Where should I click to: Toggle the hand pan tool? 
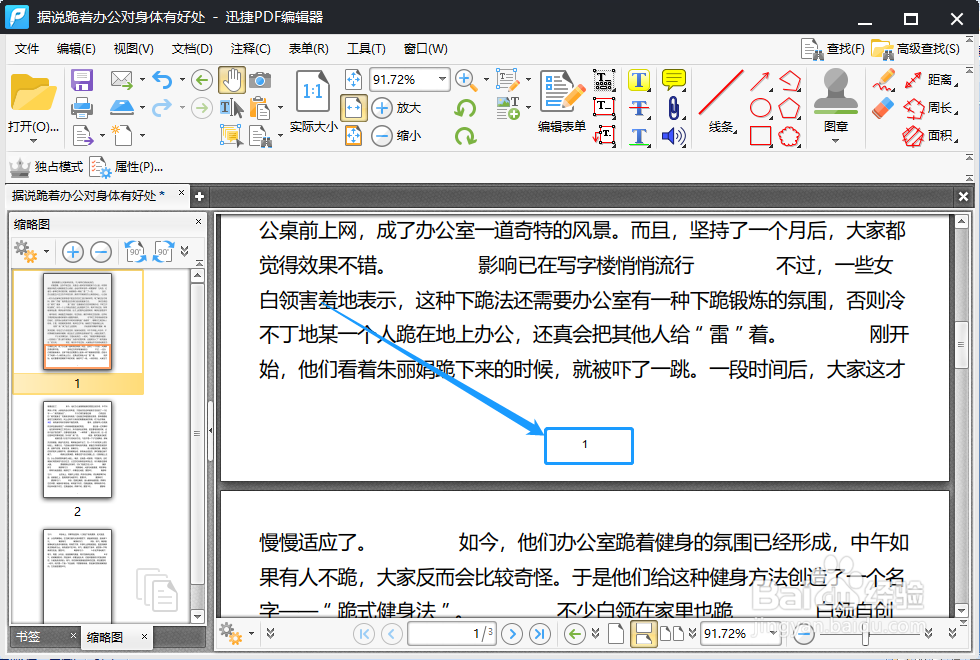pos(232,80)
